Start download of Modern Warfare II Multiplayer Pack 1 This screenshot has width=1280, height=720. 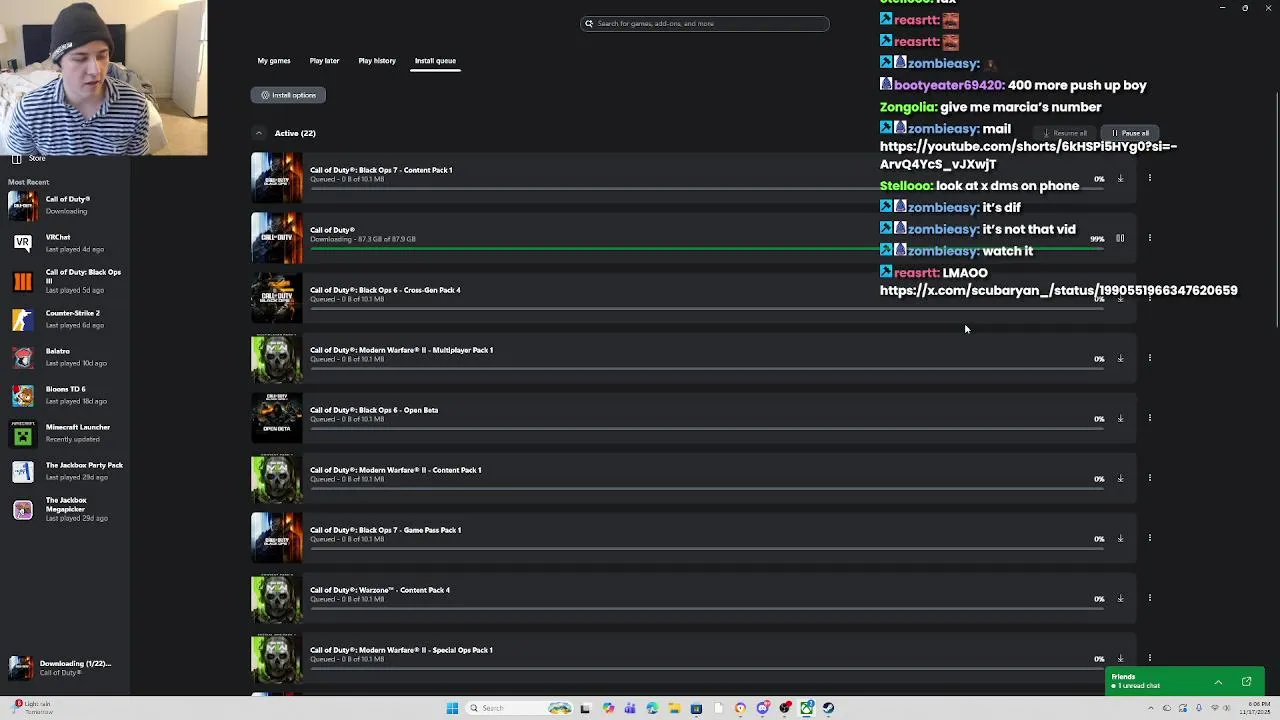[1120, 359]
